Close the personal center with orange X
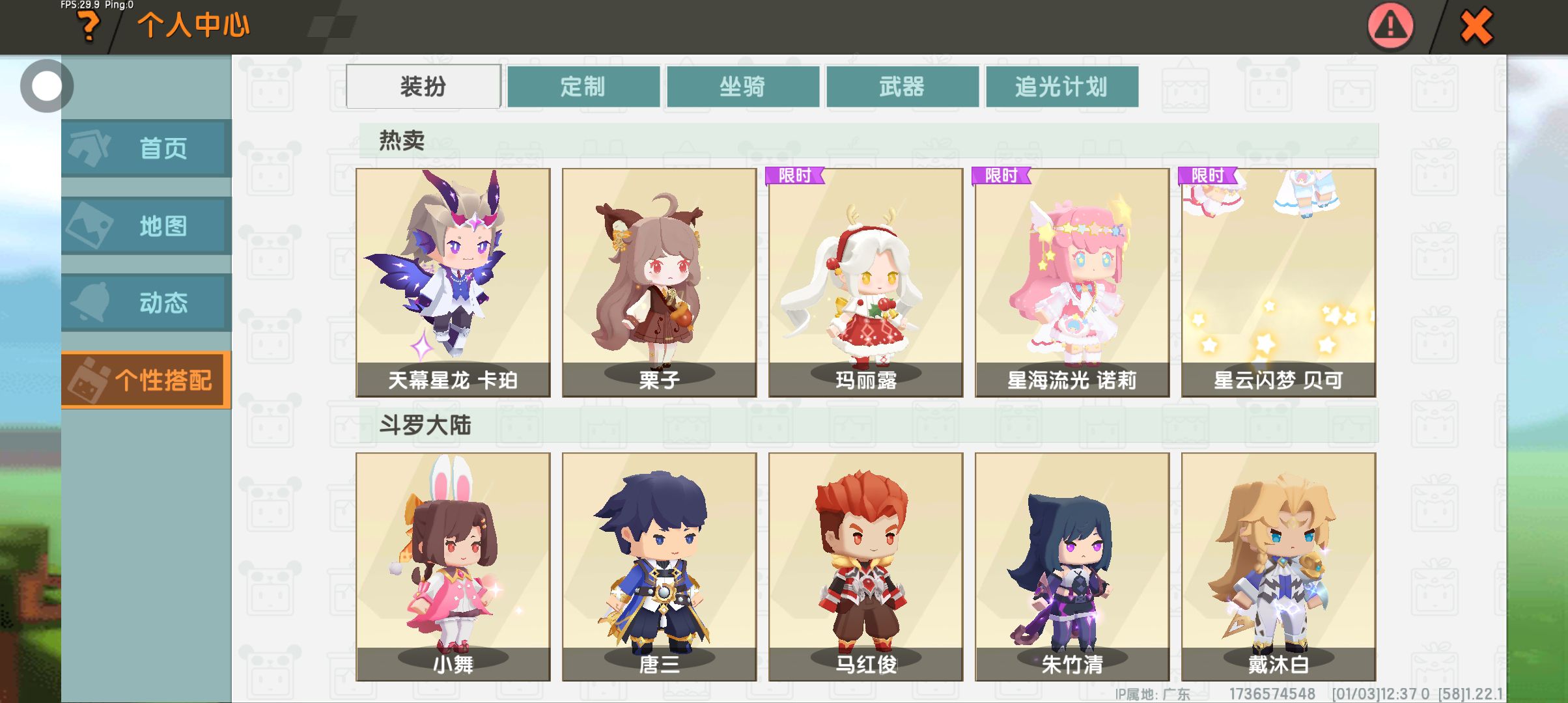Image resolution: width=1568 pixels, height=703 pixels. point(1476,27)
